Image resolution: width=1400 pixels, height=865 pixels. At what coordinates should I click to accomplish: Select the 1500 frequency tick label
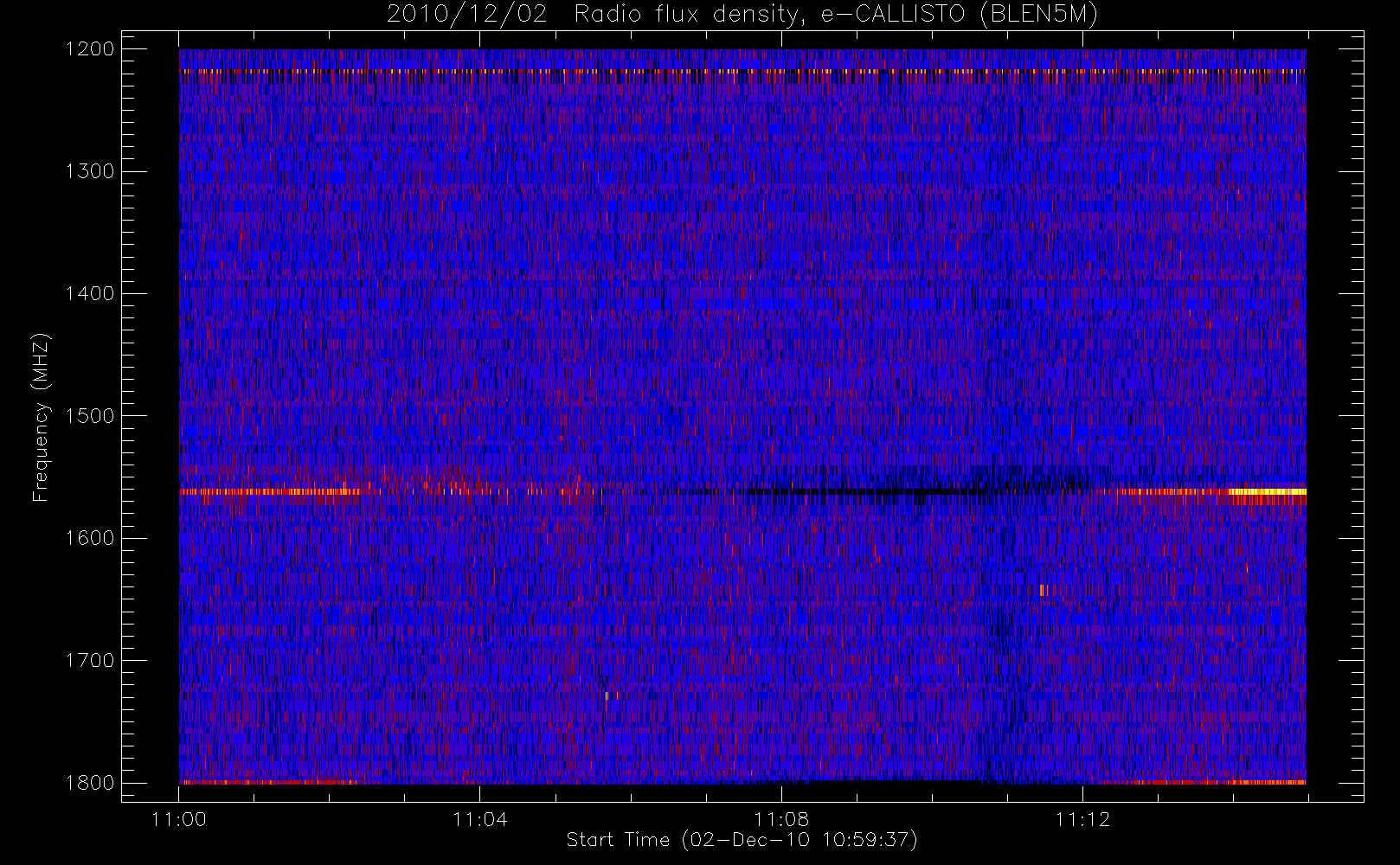90,416
